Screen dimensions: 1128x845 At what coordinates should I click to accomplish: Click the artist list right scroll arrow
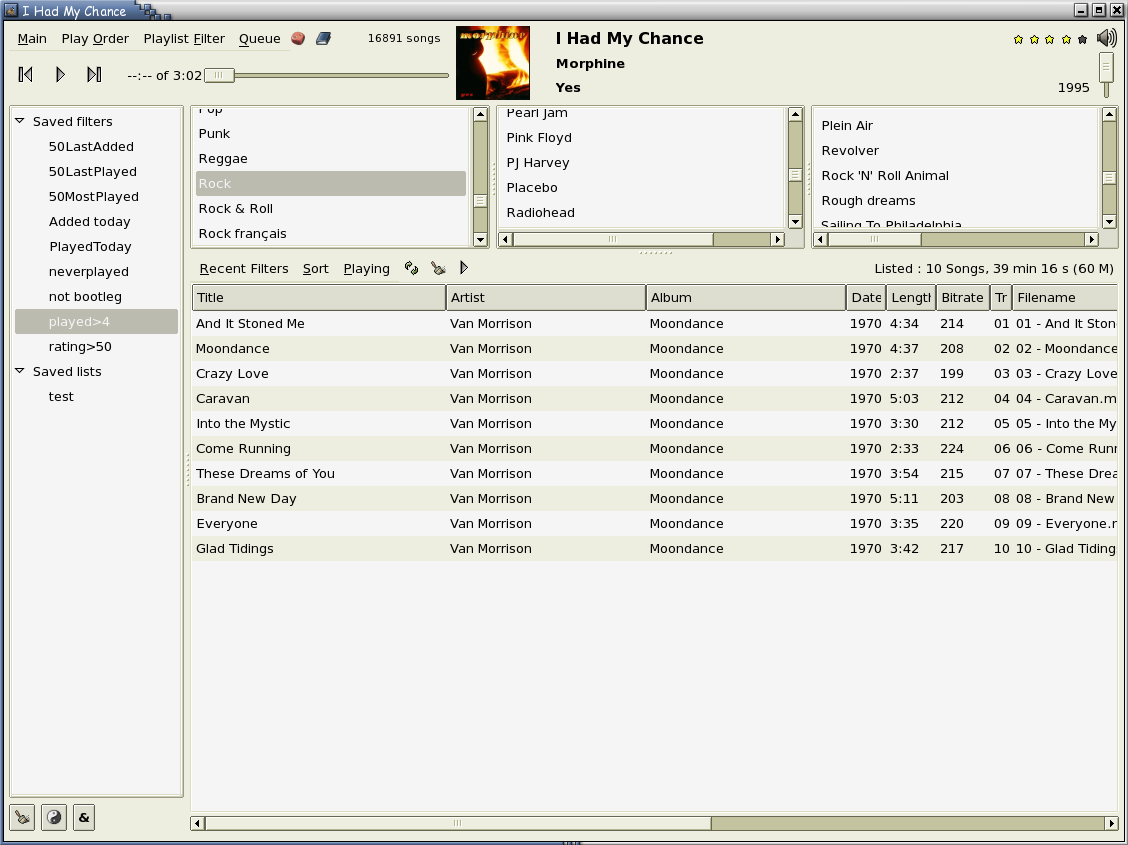point(777,239)
